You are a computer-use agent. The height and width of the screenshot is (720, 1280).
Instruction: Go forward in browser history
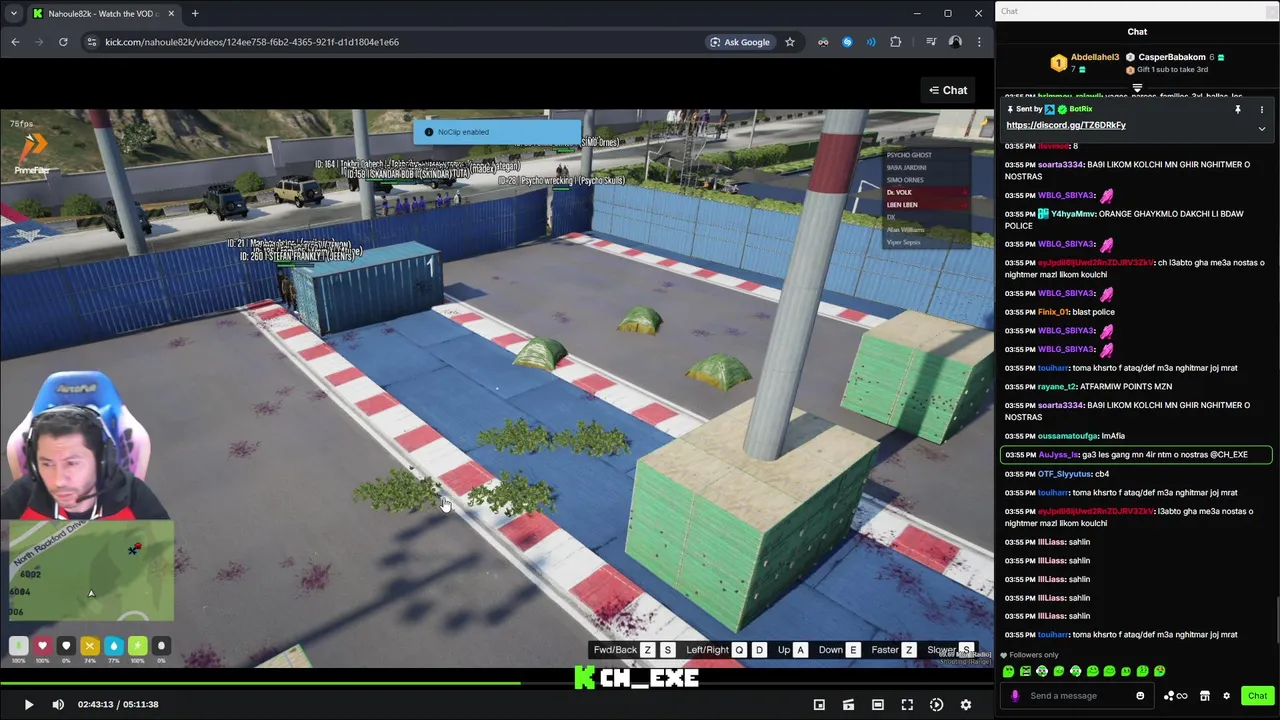point(39,42)
